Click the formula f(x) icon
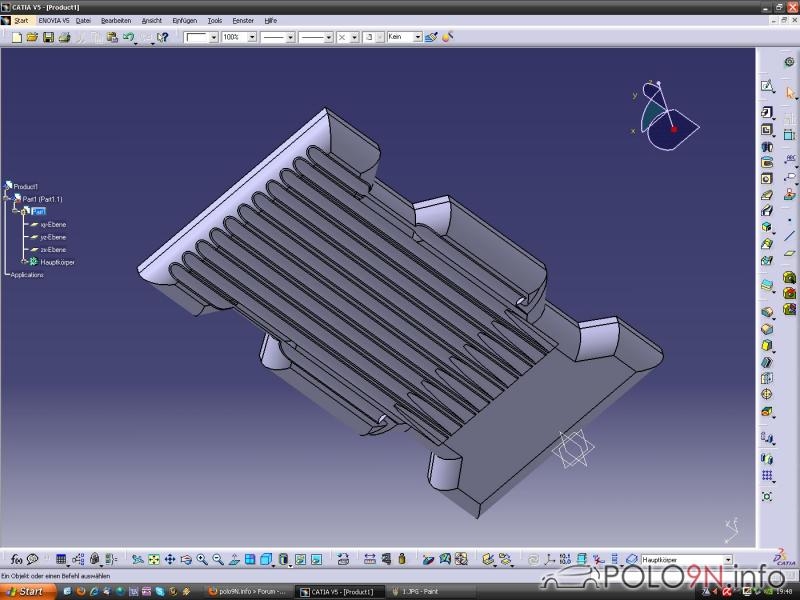This screenshot has width=800, height=600. click(16, 559)
